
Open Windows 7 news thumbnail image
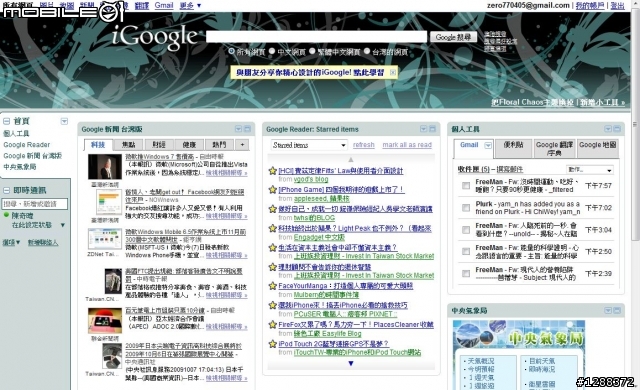tap(105, 167)
